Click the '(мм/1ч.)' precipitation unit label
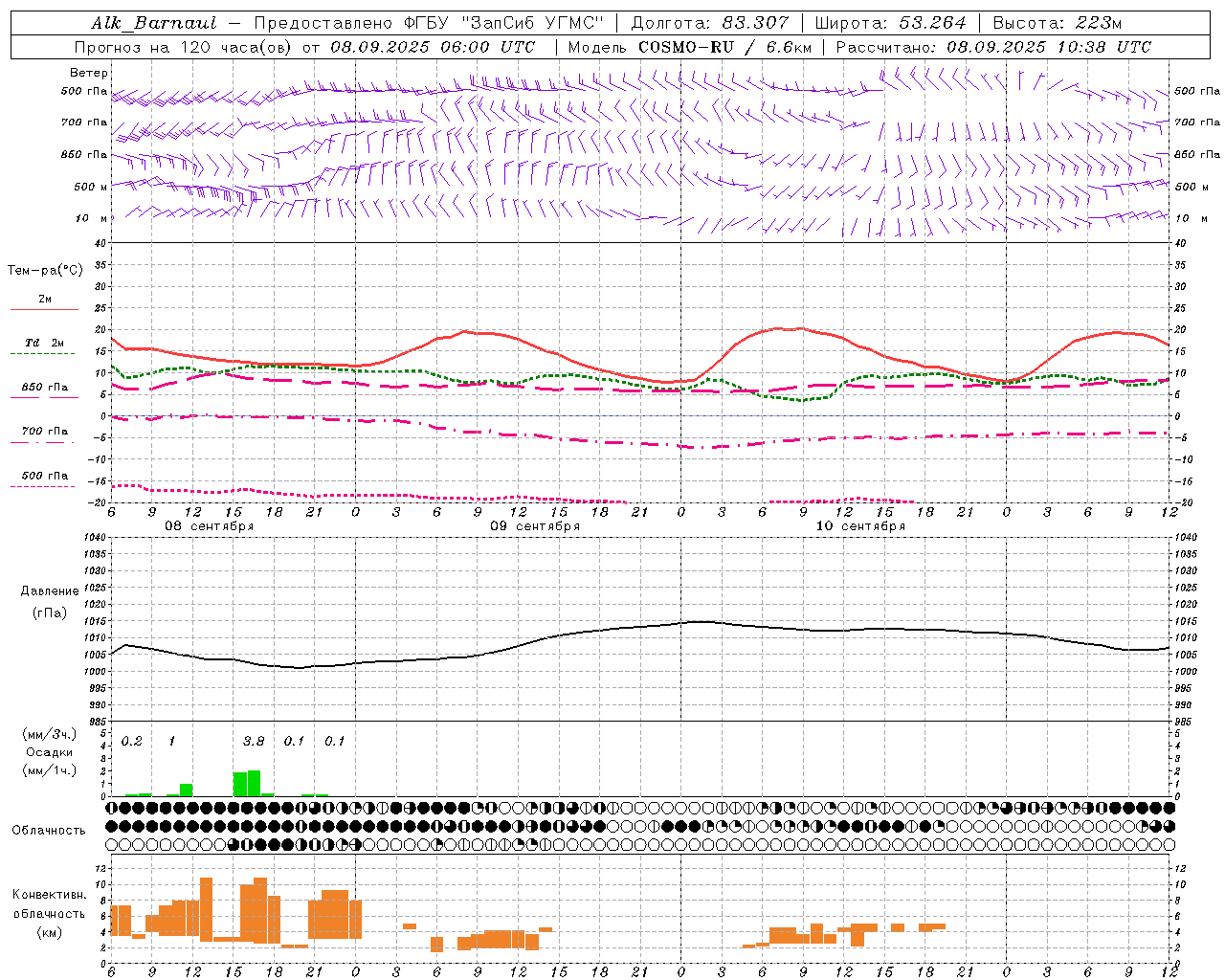 (x=50, y=770)
